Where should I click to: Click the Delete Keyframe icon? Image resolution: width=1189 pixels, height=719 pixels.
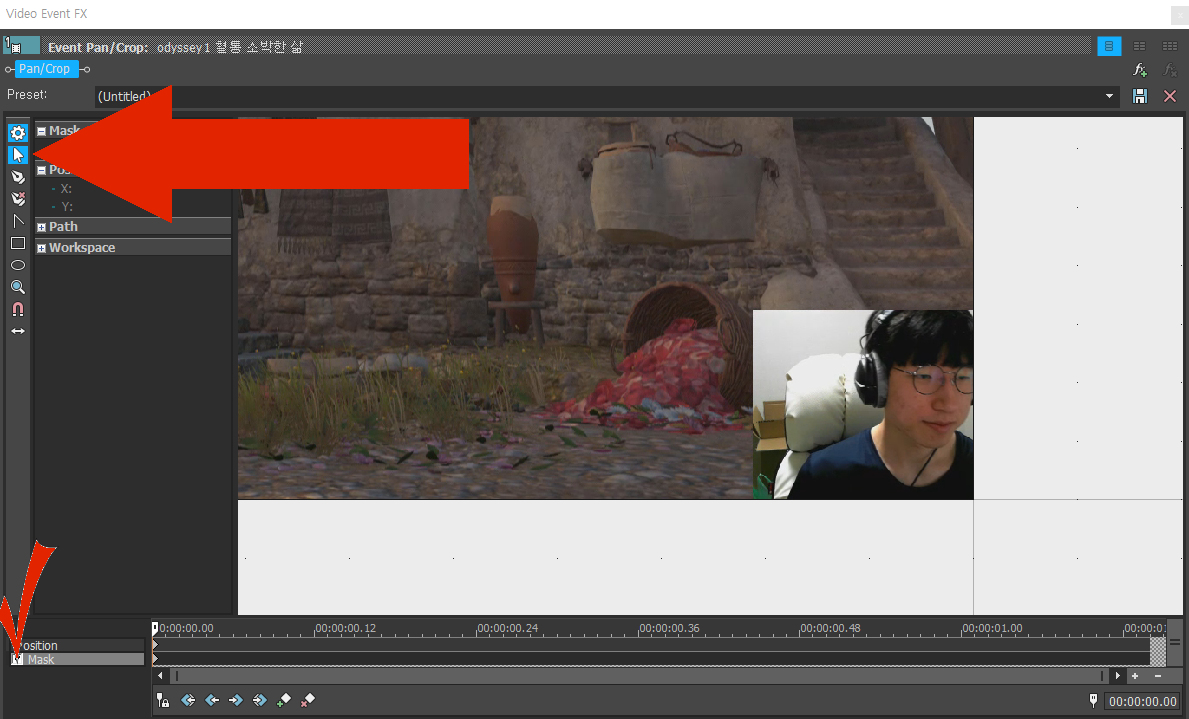[x=307, y=700]
